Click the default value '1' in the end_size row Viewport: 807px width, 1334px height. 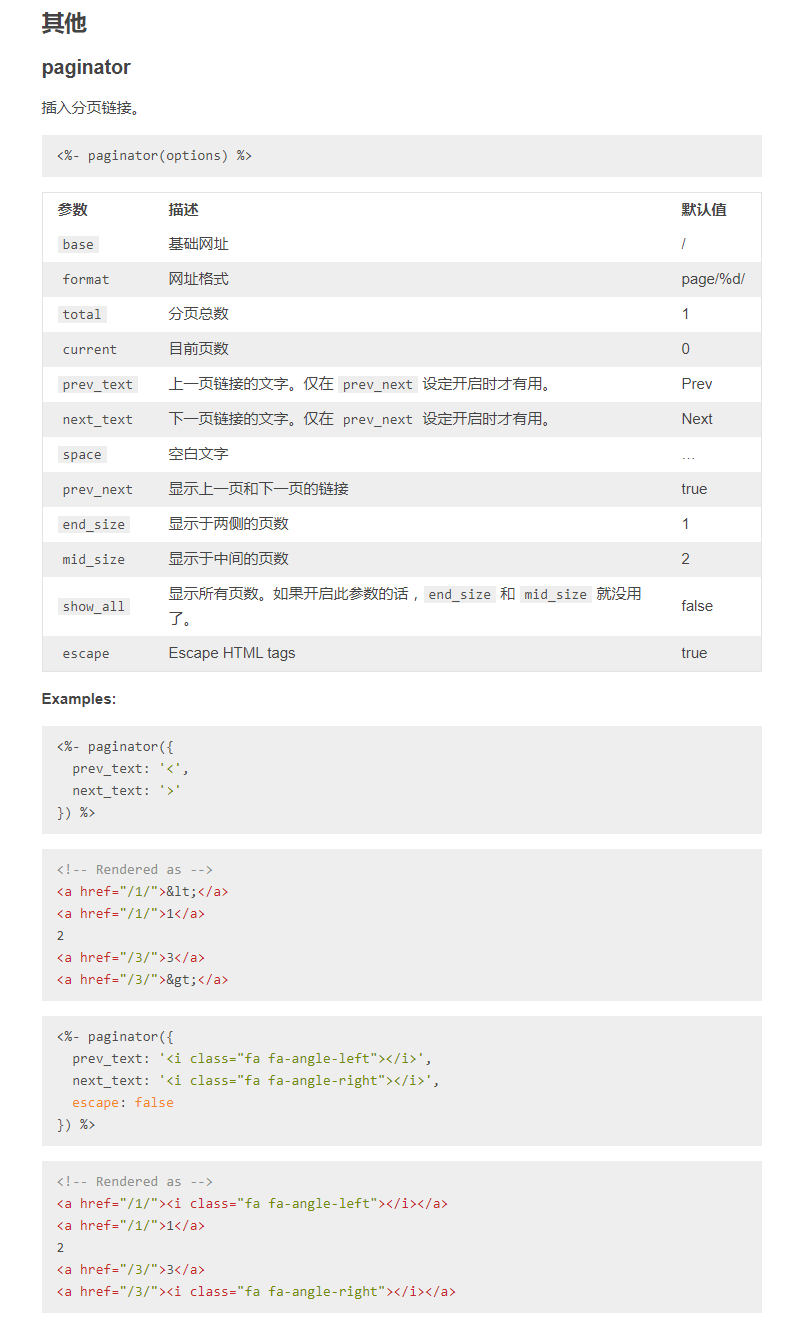click(x=686, y=524)
